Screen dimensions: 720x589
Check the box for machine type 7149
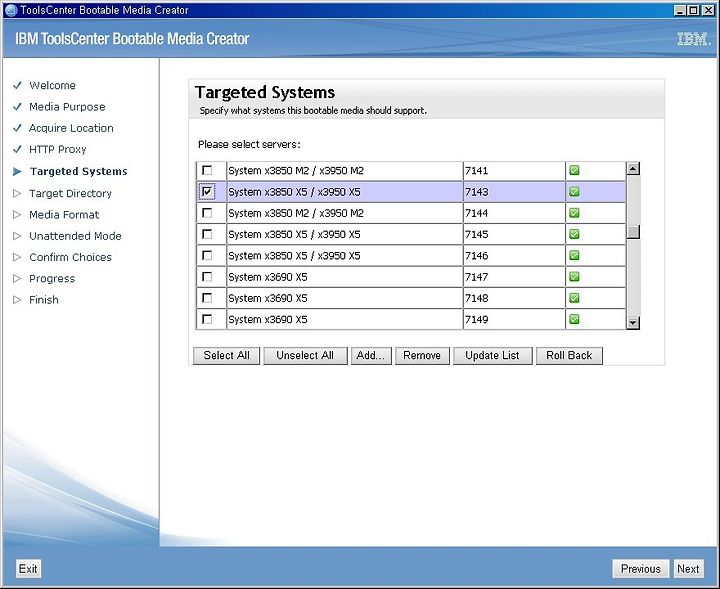point(207,319)
